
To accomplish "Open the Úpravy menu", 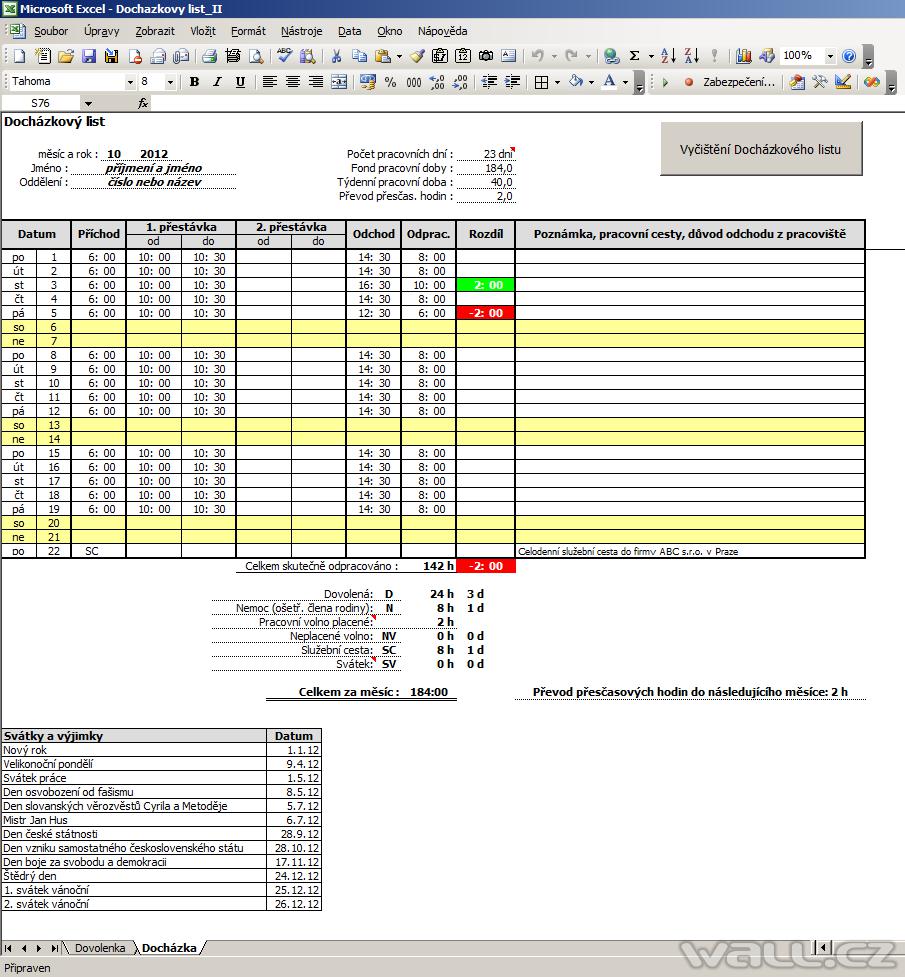I will coord(102,31).
